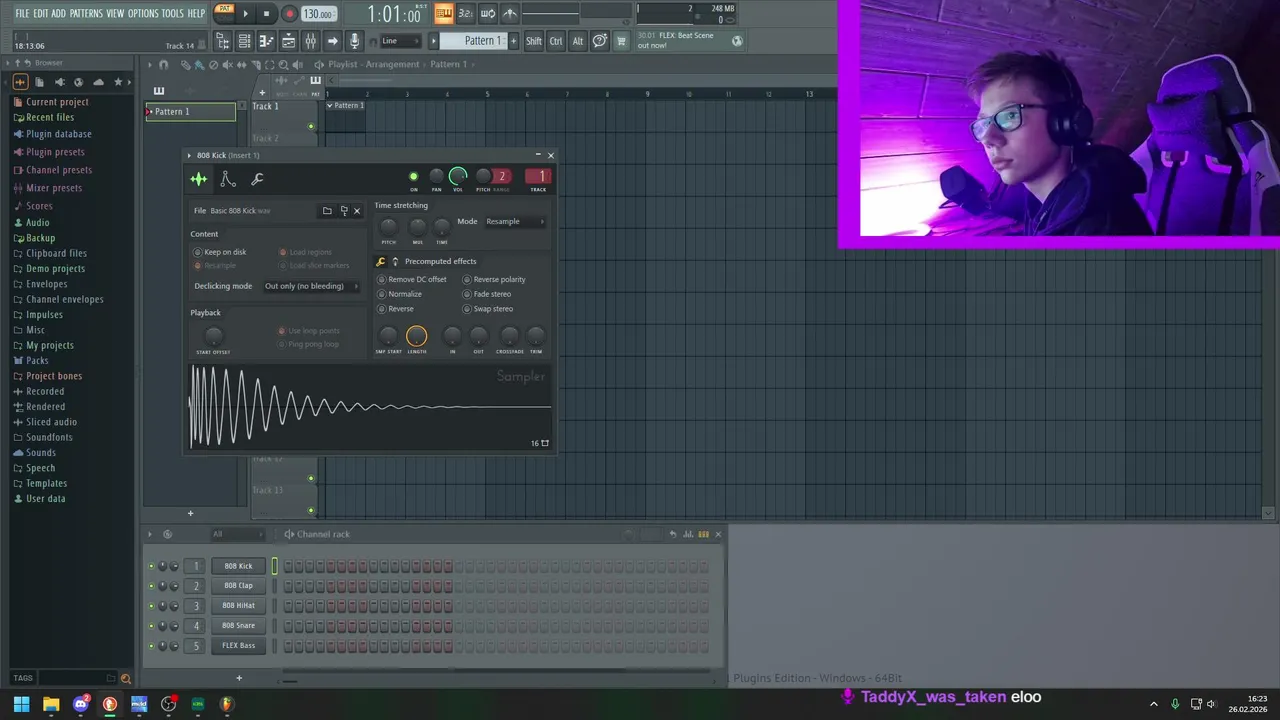Click the Ctrl key button in toolbar
Screen dimensions: 1280x720
point(556,41)
